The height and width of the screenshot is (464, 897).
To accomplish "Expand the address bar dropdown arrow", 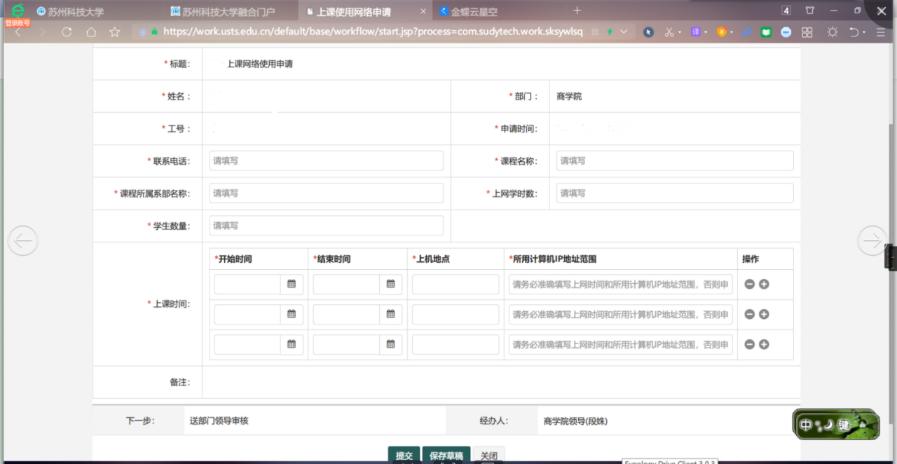I will coord(625,32).
